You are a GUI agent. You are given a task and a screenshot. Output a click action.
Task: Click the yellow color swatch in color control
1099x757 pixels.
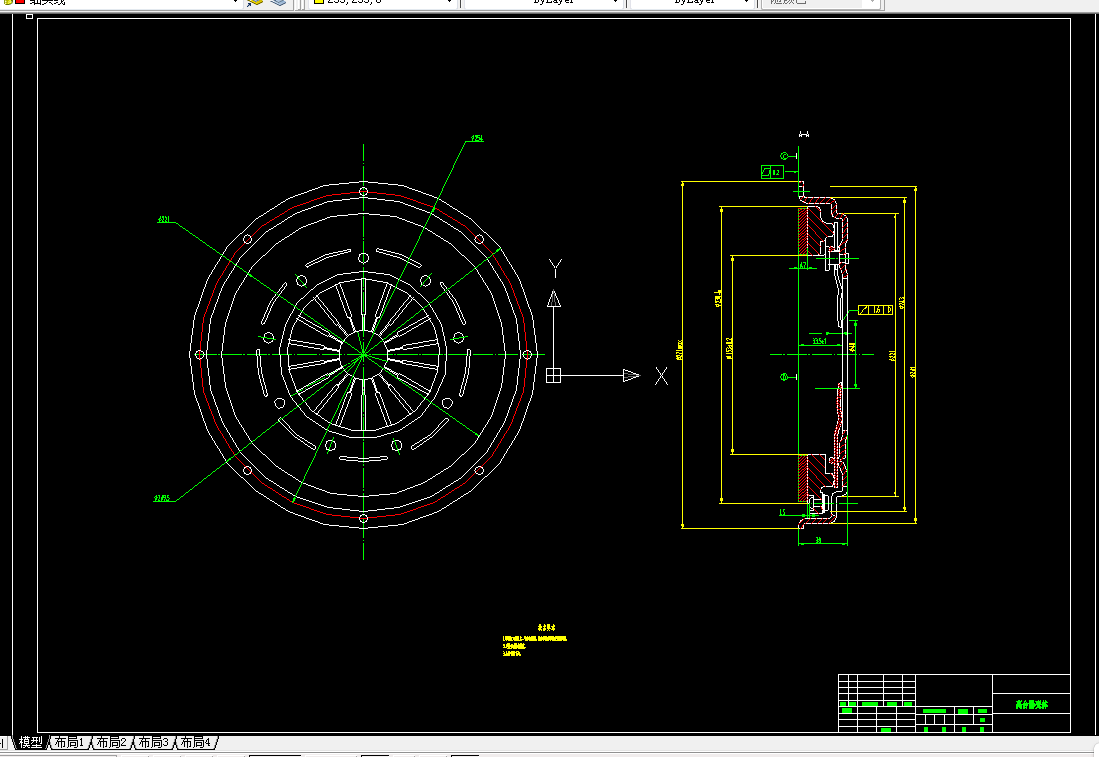pyautogui.click(x=318, y=2)
